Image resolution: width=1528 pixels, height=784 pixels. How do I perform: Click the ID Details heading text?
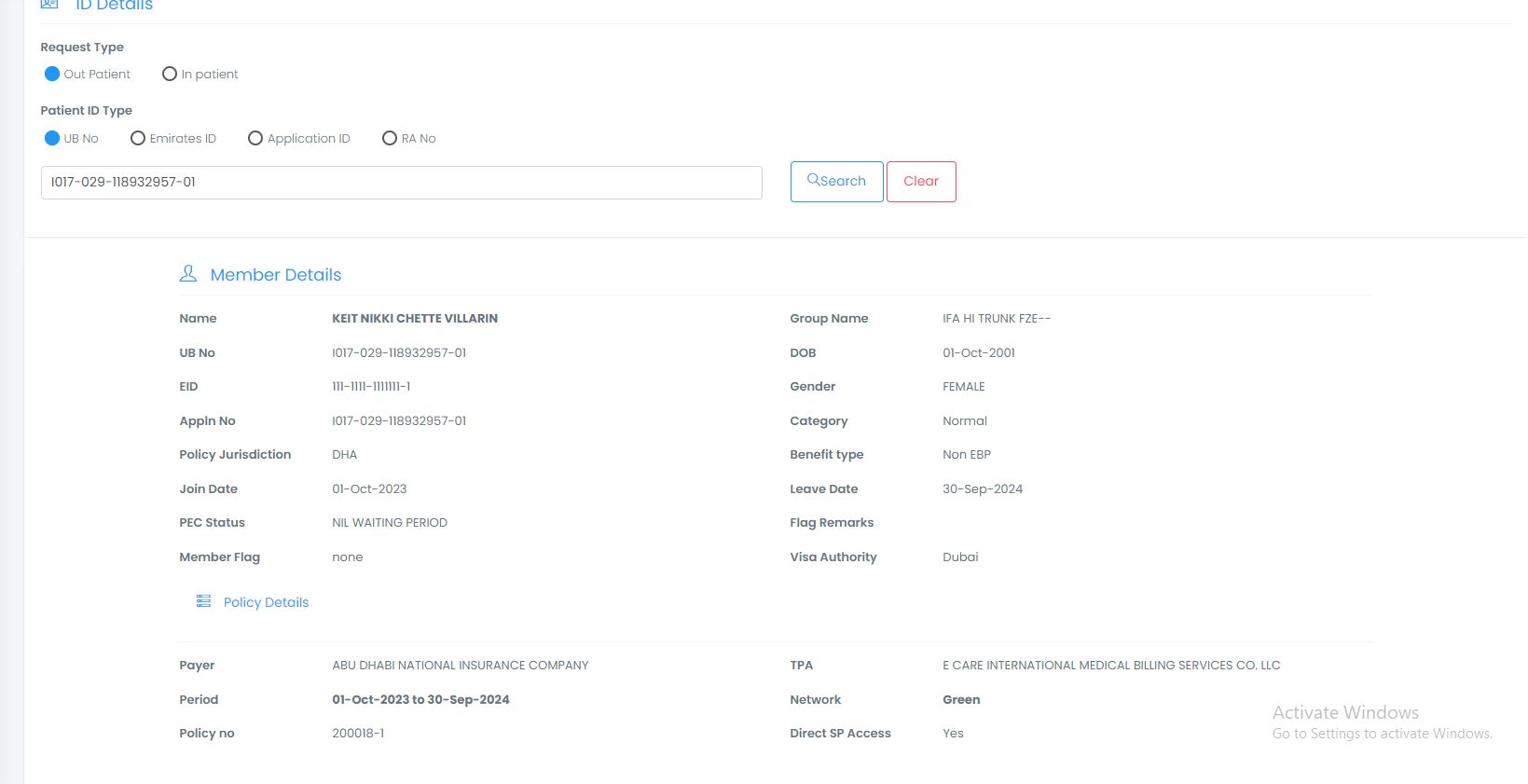pyautogui.click(x=114, y=6)
